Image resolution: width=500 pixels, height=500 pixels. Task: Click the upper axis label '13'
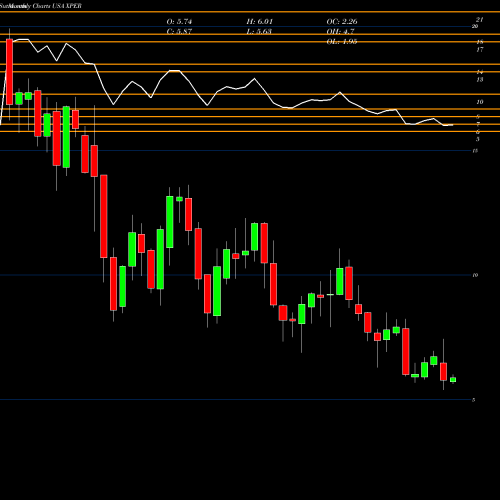tap(480, 80)
